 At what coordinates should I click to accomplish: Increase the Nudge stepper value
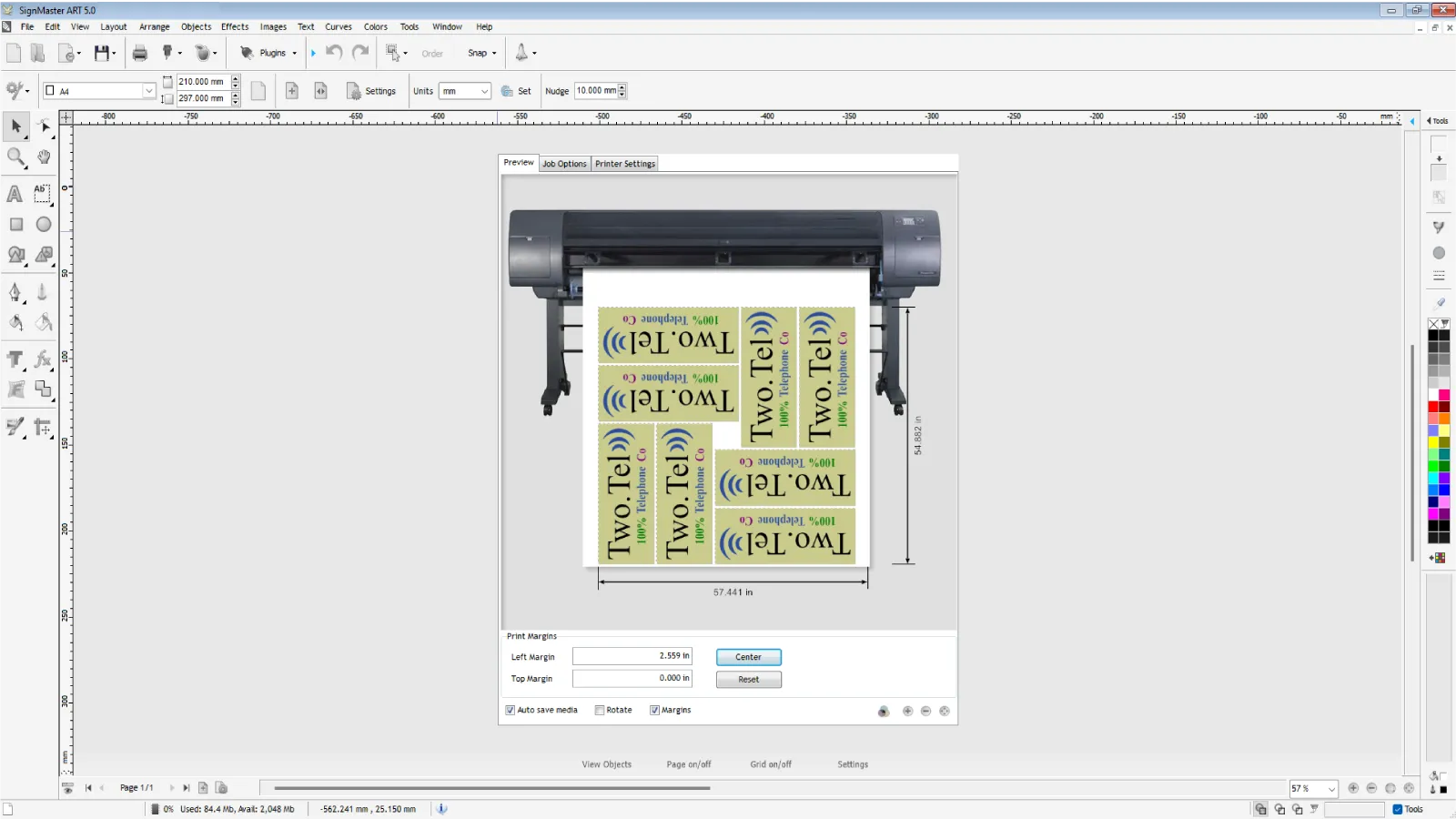click(x=622, y=87)
